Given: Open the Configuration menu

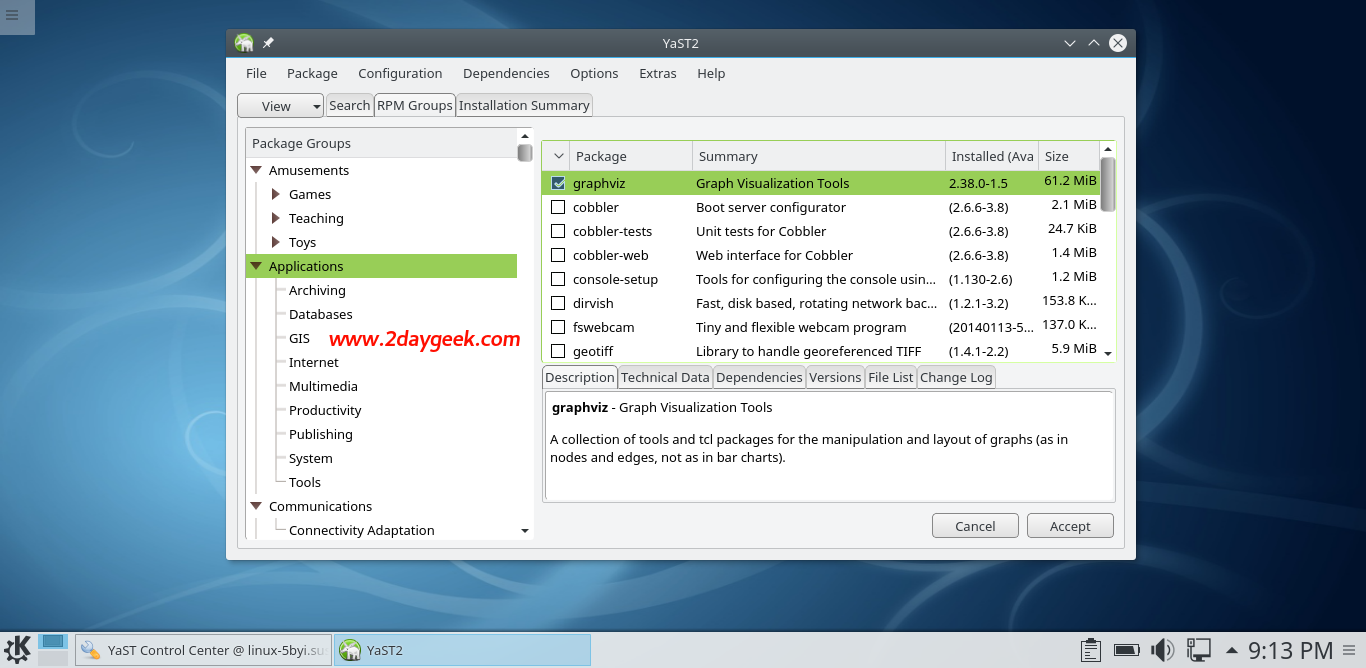Looking at the screenshot, I should (400, 73).
